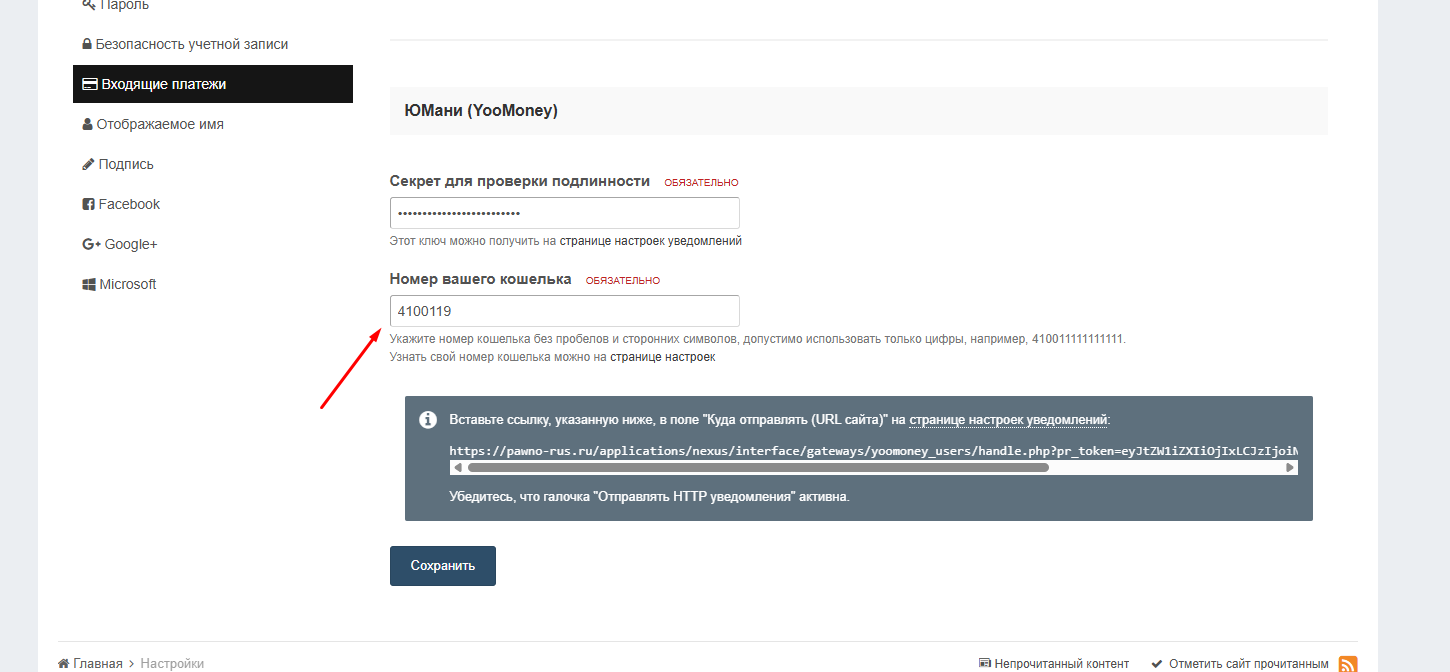Image resolution: width=1450 pixels, height=672 pixels.
Task: Click the pencil icon beside Подпись
Action: pos(88,164)
